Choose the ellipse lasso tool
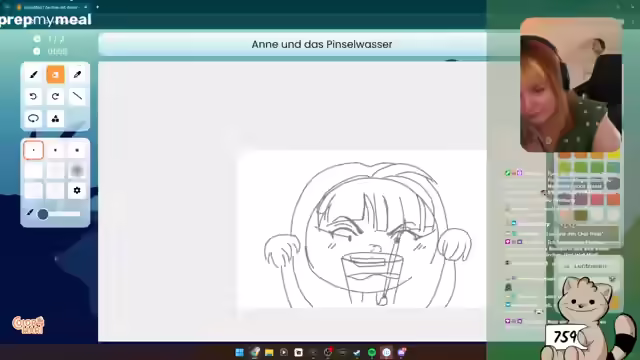The image size is (640, 360). [x=33, y=118]
